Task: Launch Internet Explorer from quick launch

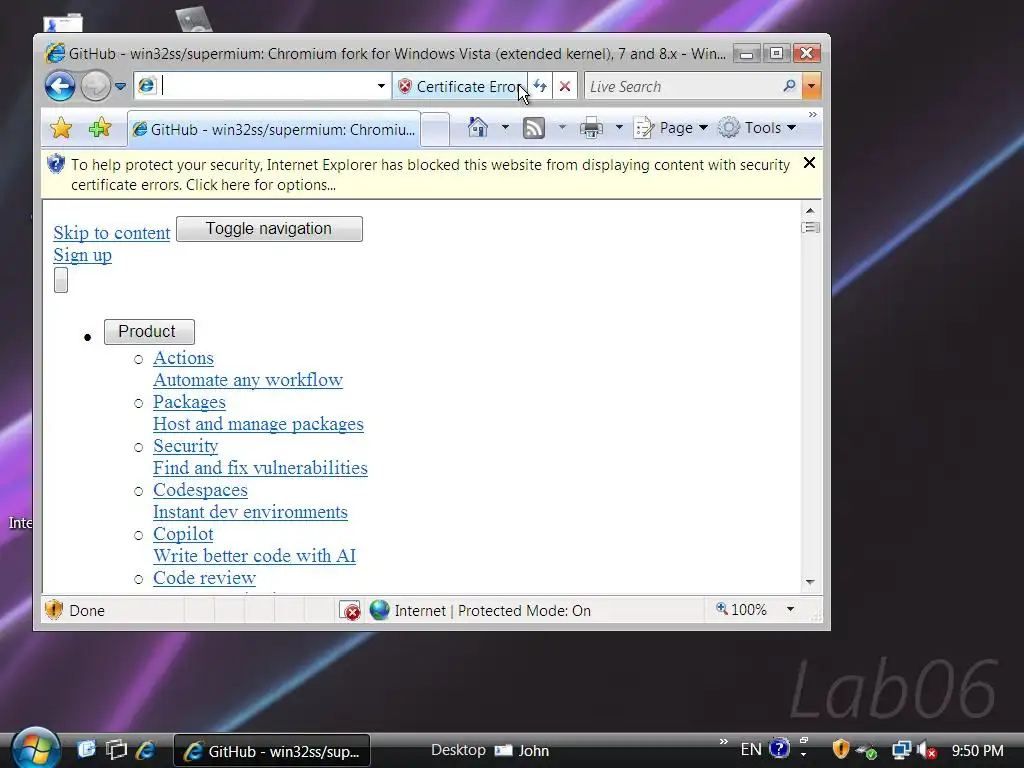Action: coord(146,750)
